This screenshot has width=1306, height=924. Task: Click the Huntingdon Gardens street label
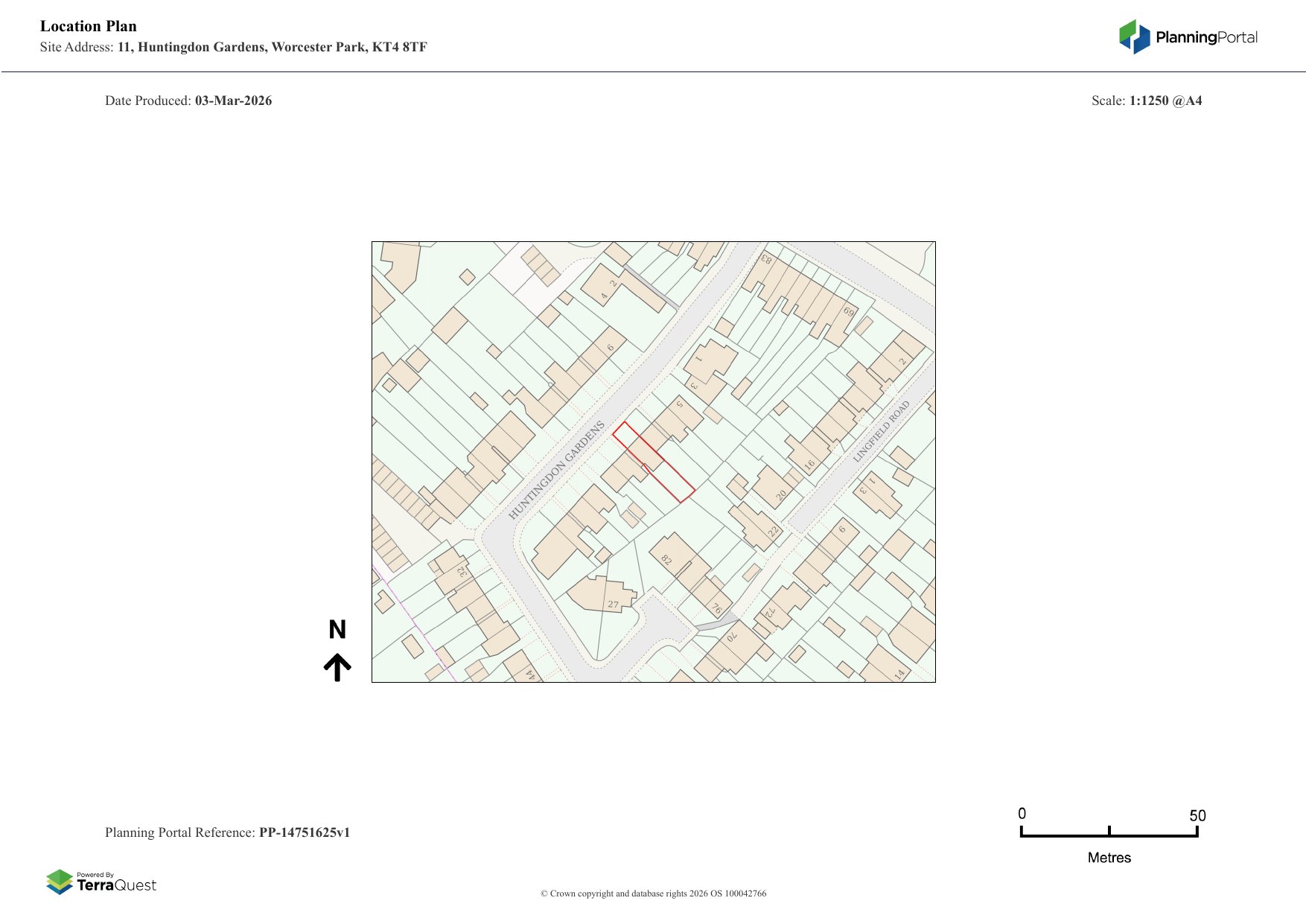point(556,470)
